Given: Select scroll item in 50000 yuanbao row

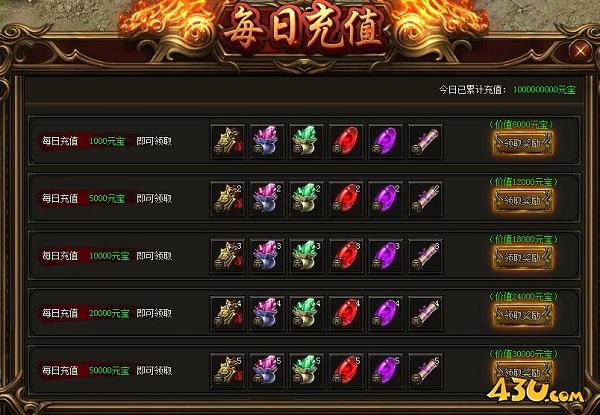Looking at the screenshot, I should pyautogui.click(x=426, y=371).
